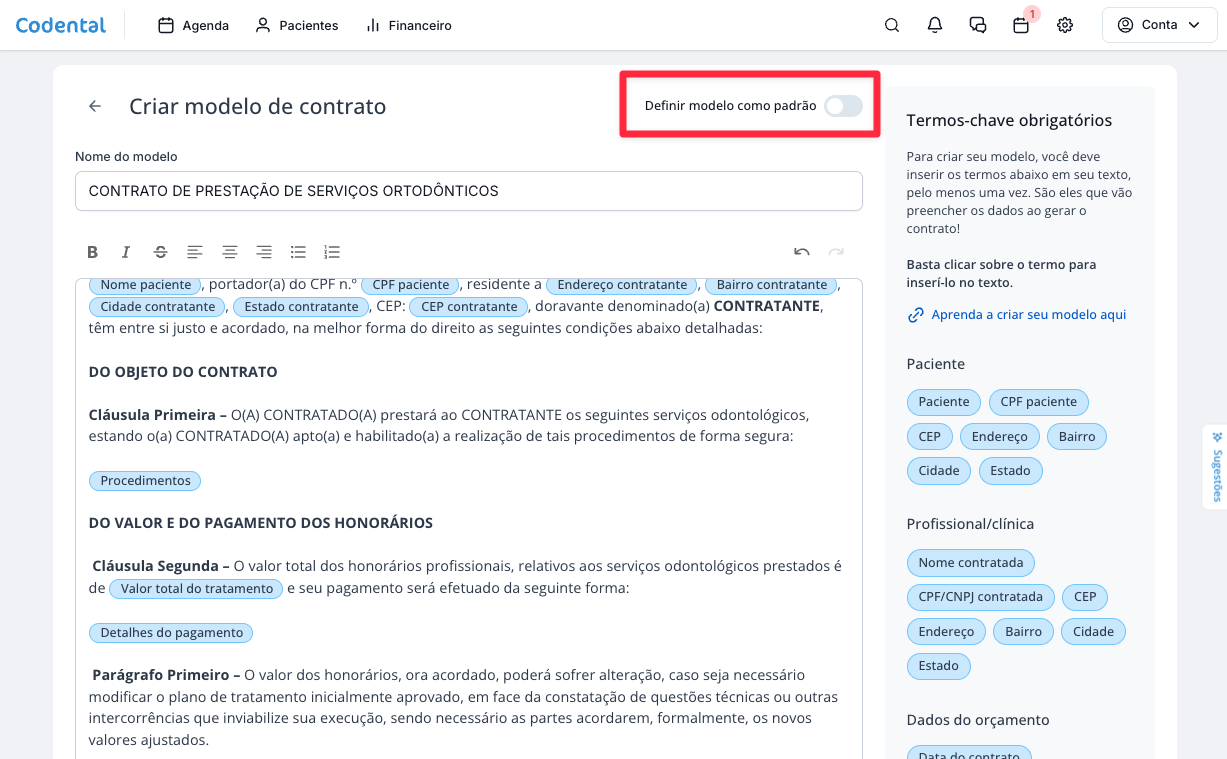1227x759 pixels.
Task: Undo the last editor change
Action: tap(801, 252)
